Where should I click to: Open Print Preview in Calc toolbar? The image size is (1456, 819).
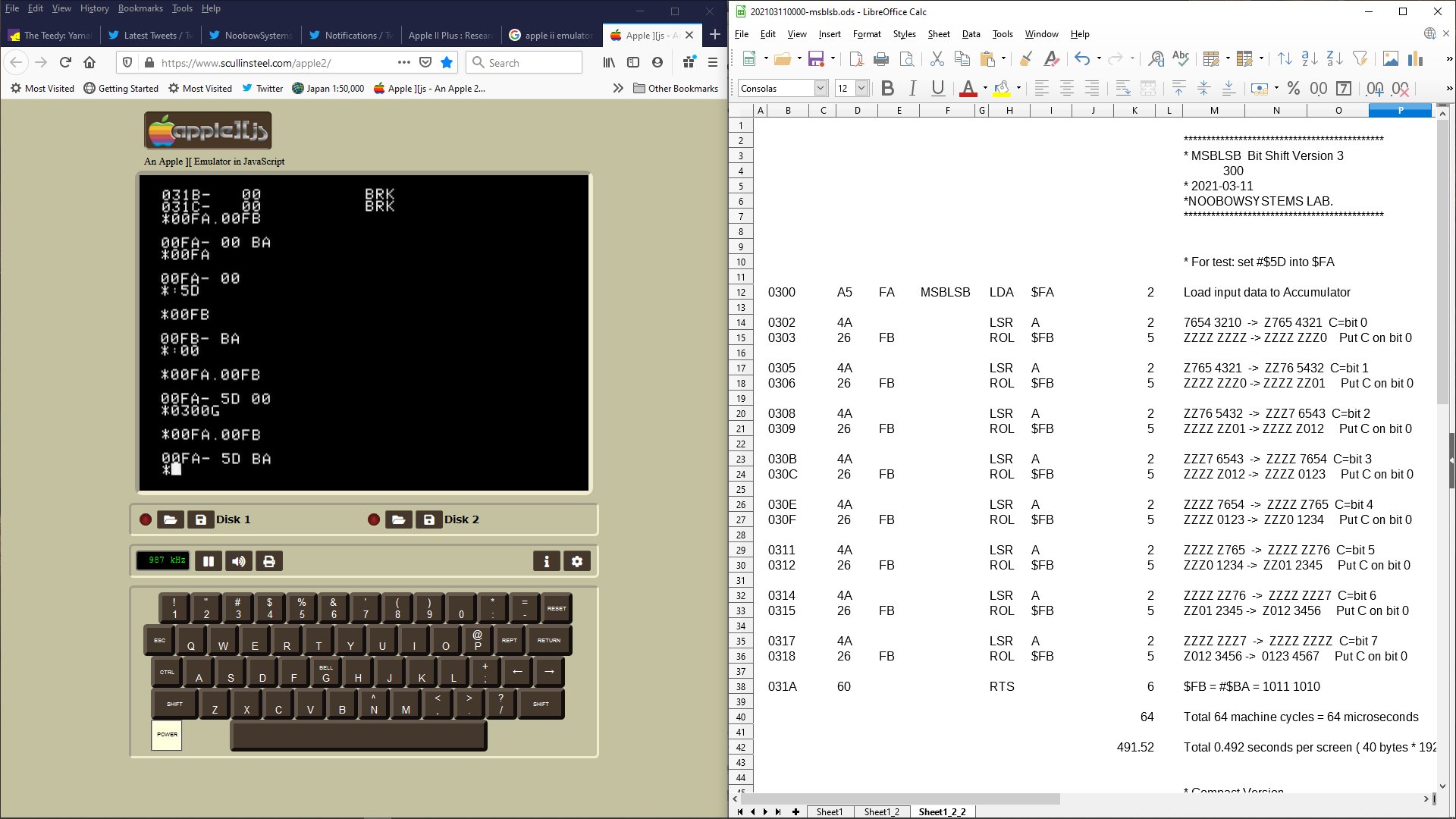click(x=906, y=59)
